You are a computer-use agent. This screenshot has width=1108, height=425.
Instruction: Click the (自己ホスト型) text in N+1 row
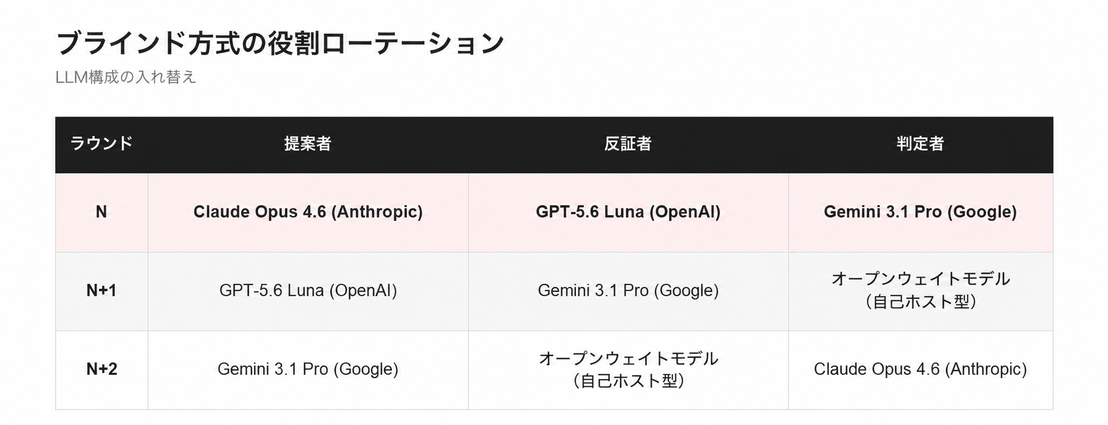click(x=920, y=303)
